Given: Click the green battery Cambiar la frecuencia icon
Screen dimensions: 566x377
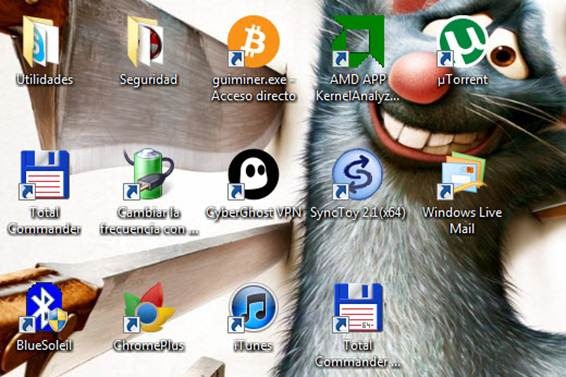Looking at the screenshot, I should click(x=149, y=174).
